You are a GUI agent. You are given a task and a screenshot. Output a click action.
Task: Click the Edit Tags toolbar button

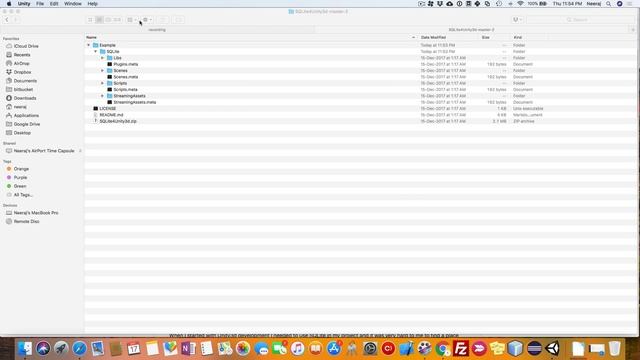[178, 20]
